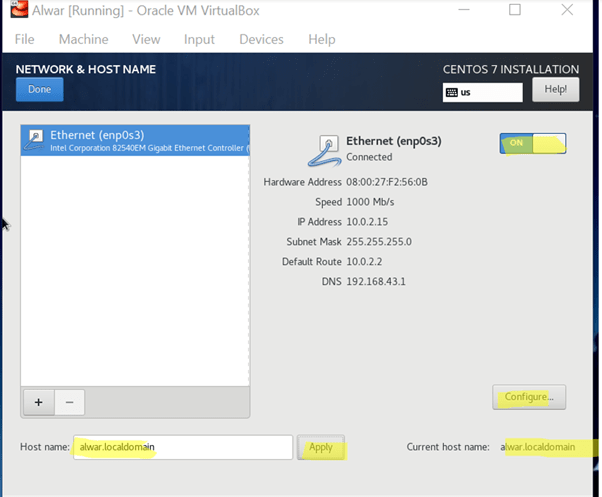The width and height of the screenshot is (602, 497).
Task: Open the View menu
Action: [x=146, y=39]
